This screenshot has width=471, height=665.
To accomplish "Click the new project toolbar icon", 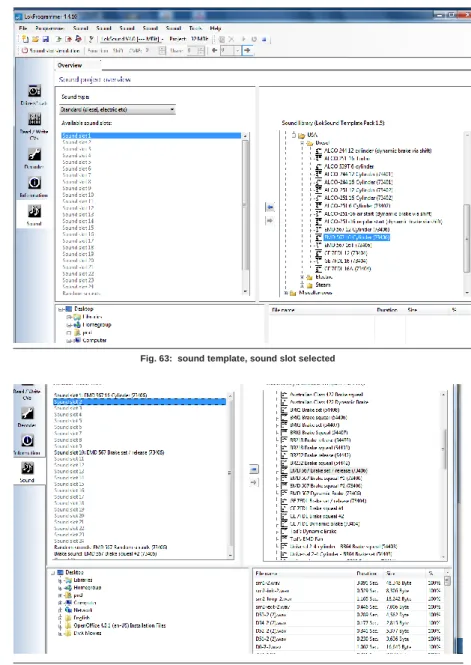I will pos(25,39).
